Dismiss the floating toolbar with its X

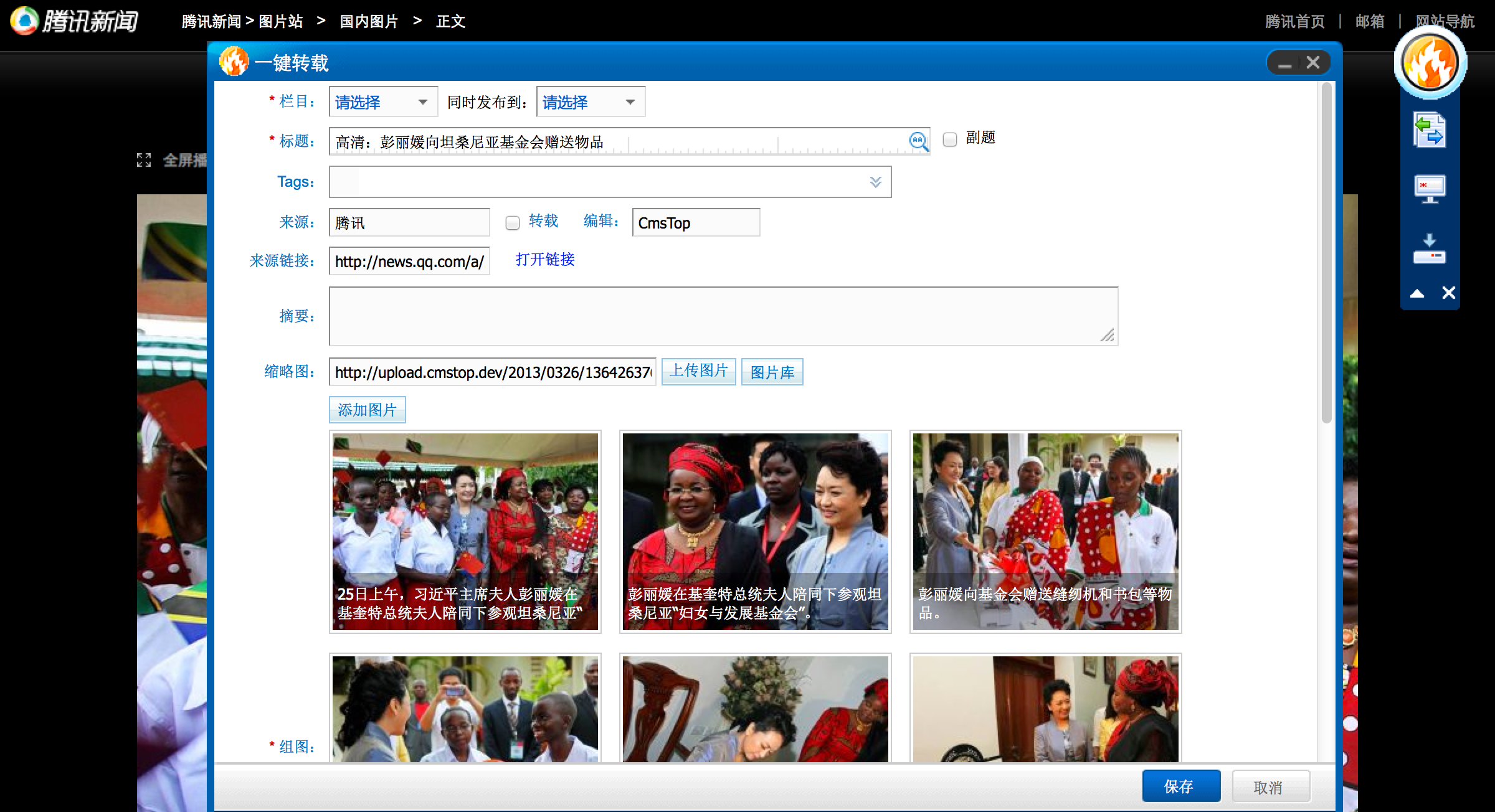click(1448, 293)
